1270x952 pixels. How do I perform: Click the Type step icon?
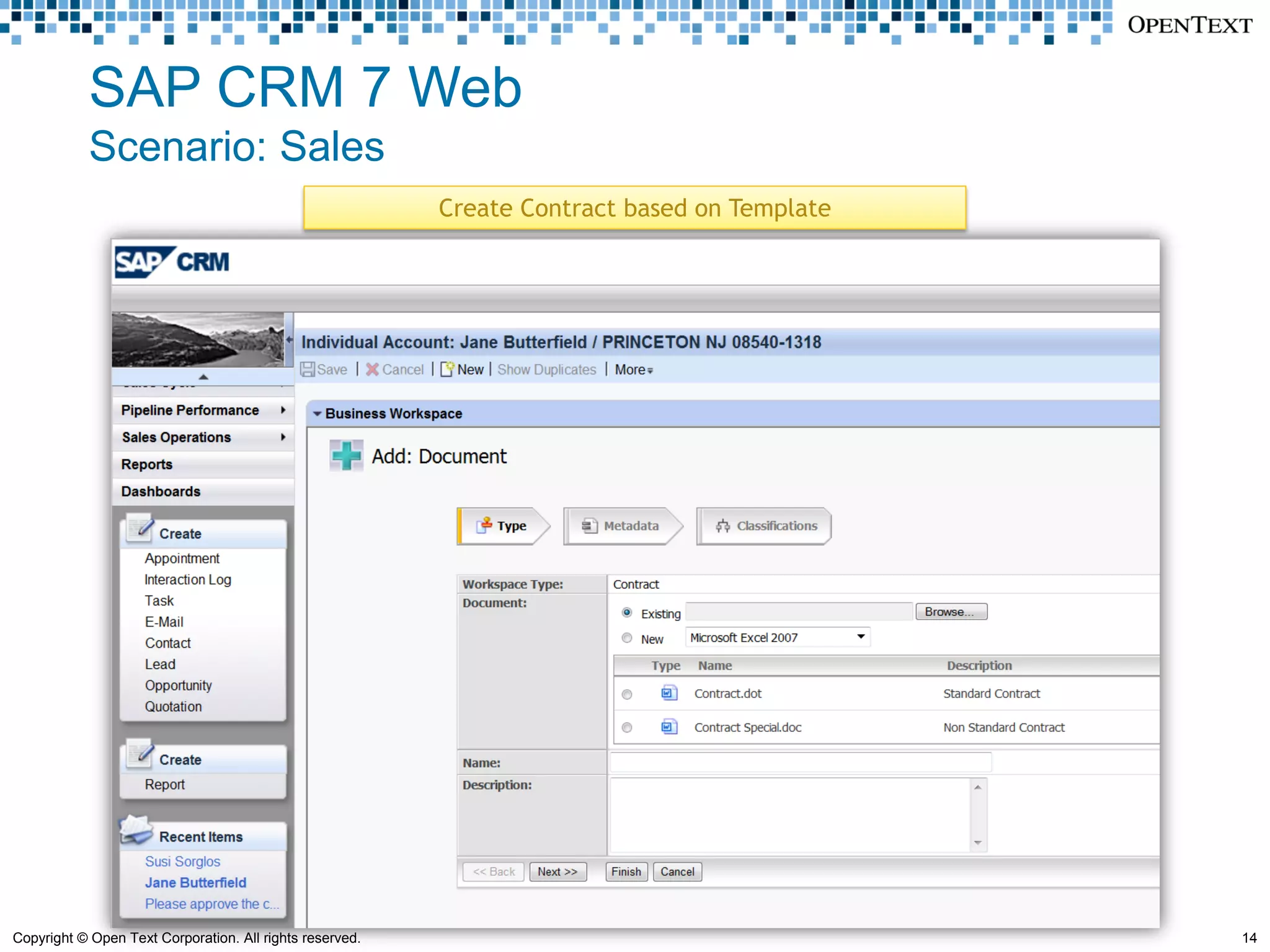click(484, 526)
